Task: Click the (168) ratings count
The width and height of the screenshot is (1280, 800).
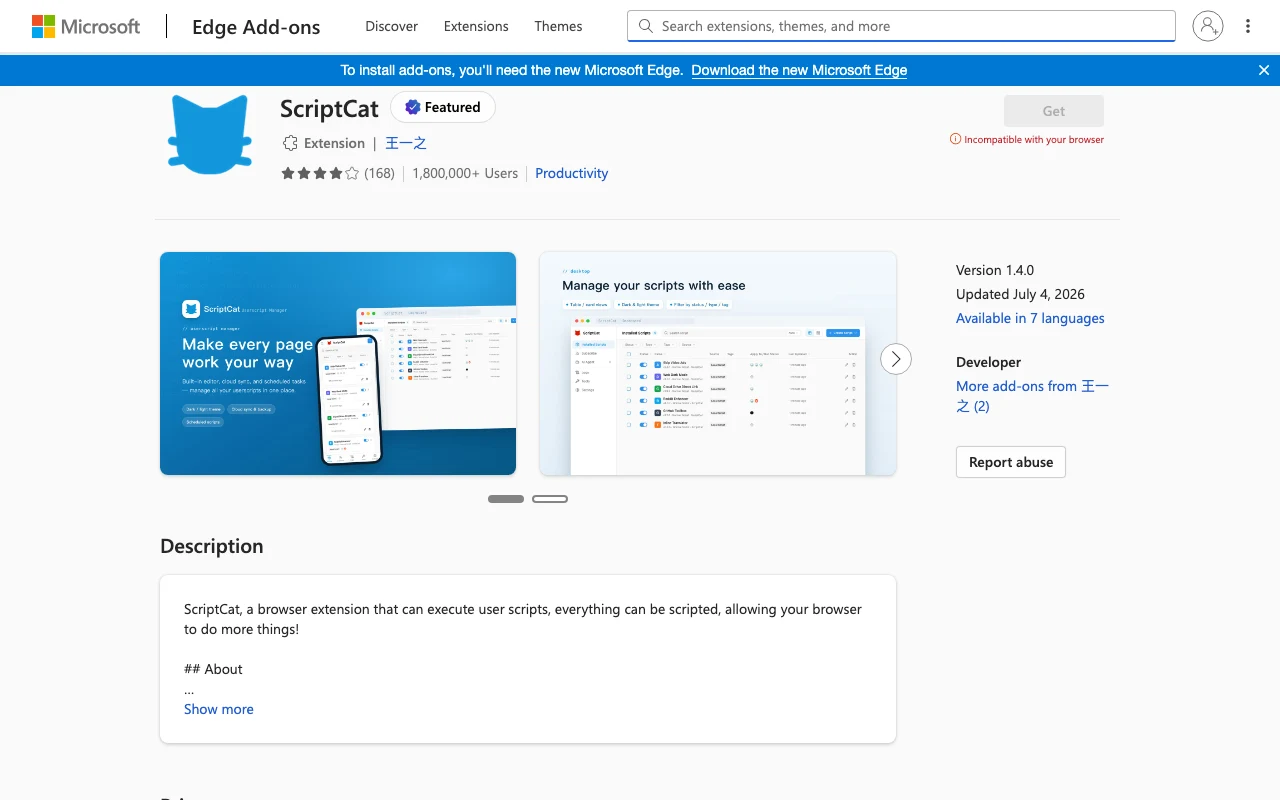Action: [x=379, y=173]
